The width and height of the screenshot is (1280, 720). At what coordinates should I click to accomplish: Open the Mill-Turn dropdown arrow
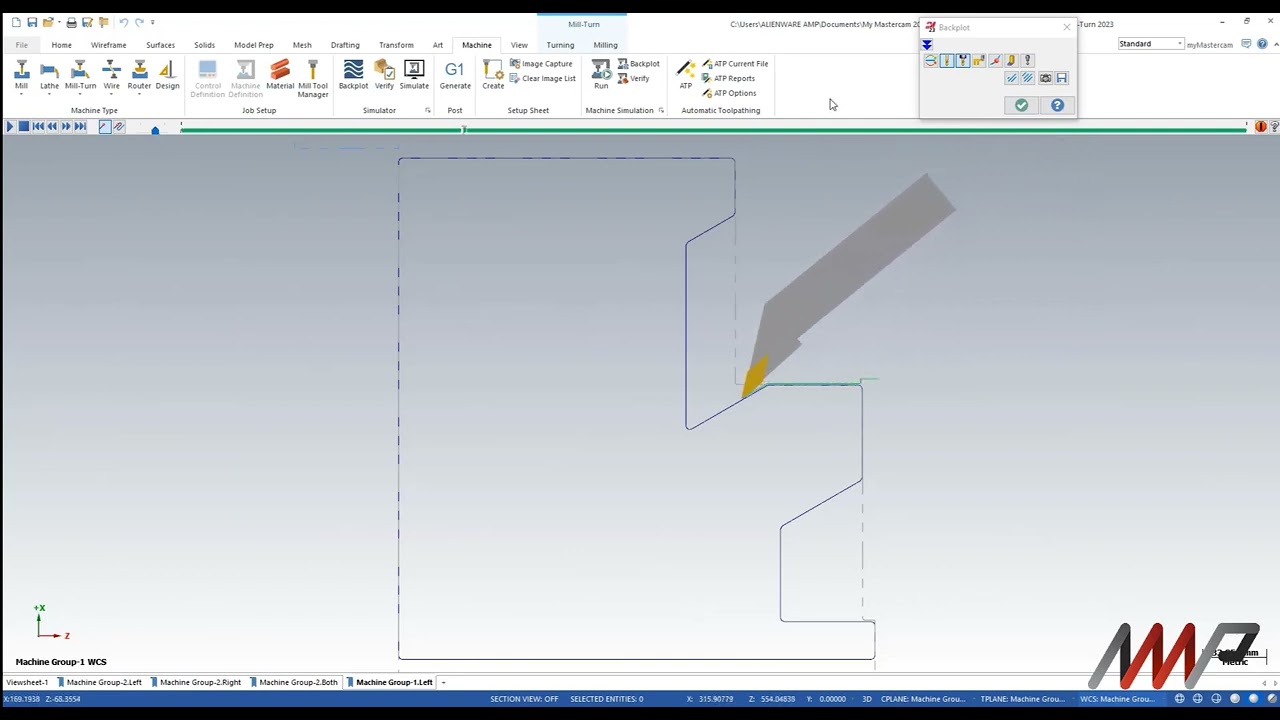pyautogui.click(x=80, y=94)
